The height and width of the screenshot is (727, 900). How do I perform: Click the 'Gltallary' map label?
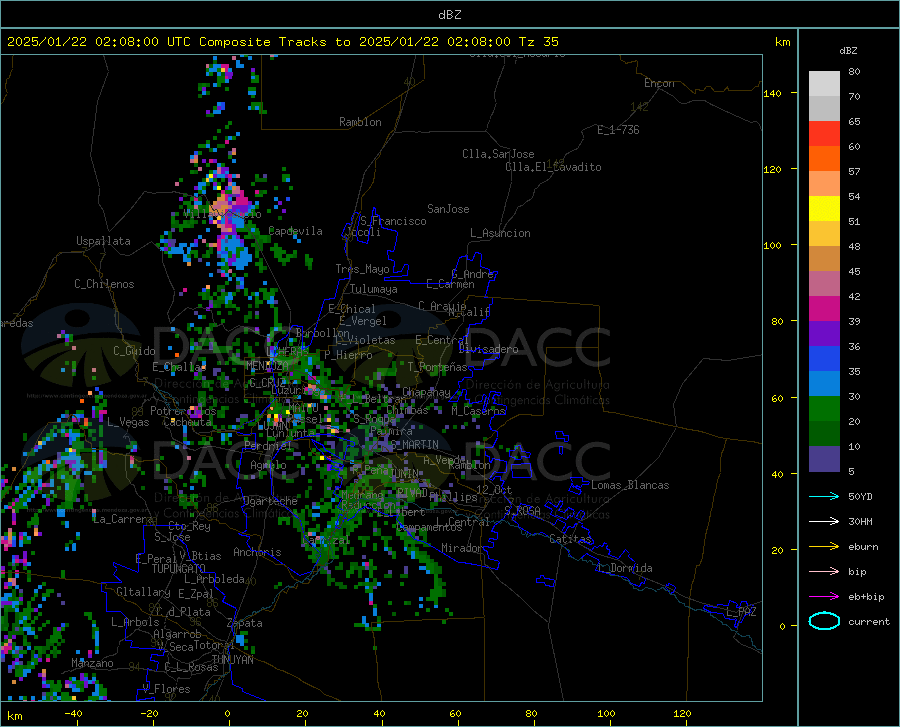pos(143,592)
